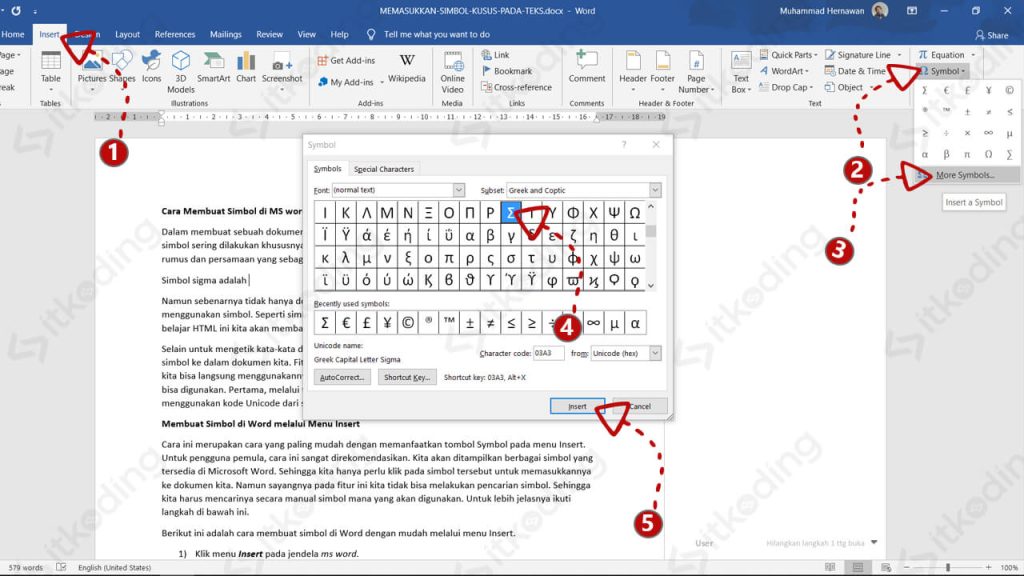Switch to Print Layout view in status bar
This screenshot has width=1024, height=576.
pyautogui.click(x=858, y=567)
